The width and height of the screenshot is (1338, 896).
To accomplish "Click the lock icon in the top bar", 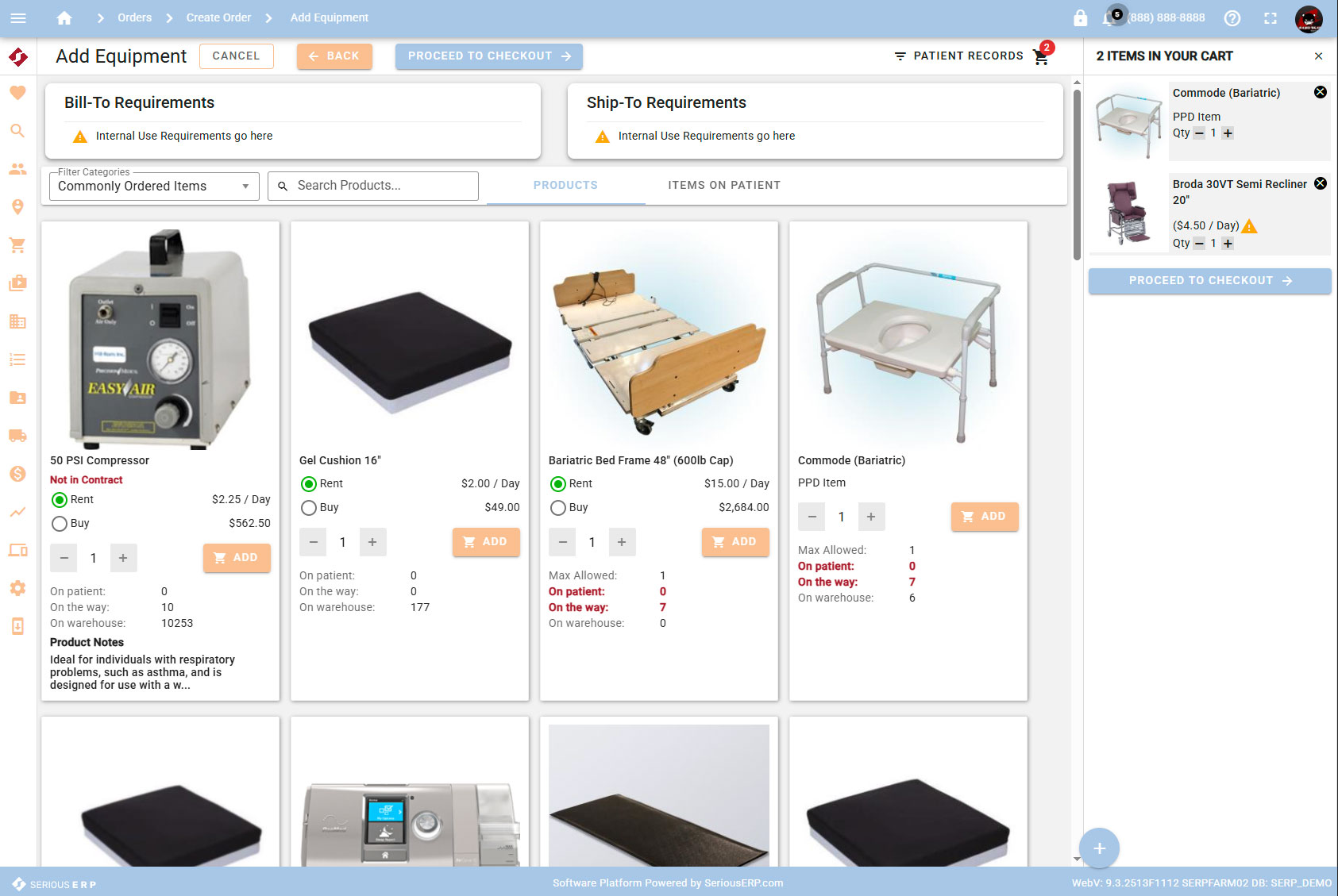I will click(x=1080, y=17).
